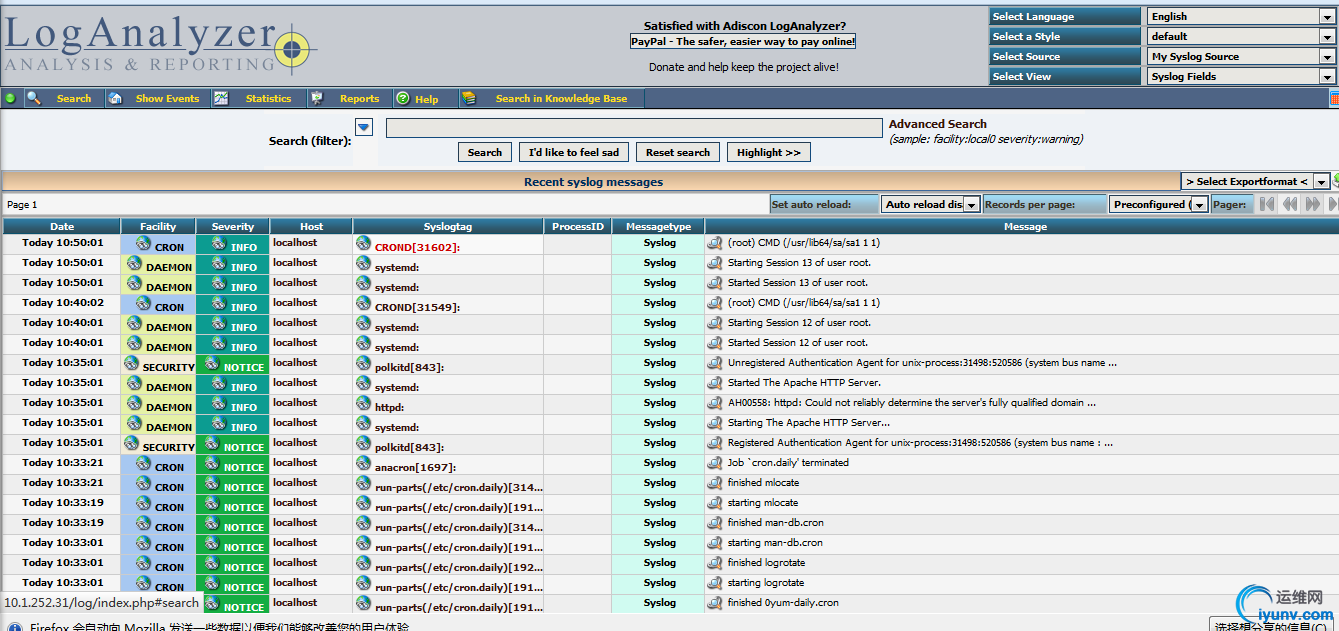
Task: Click the presentation icon for Reports
Action: click(317, 98)
